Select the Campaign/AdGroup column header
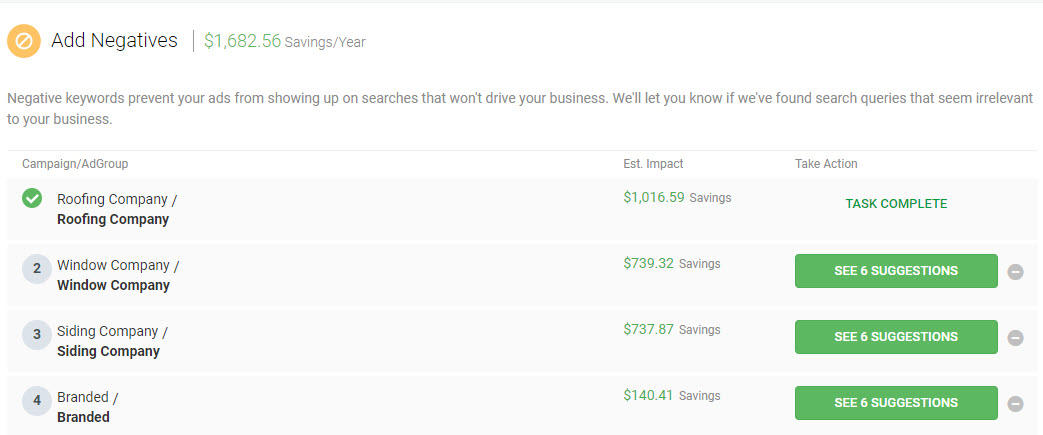1043x435 pixels. pos(75,164)
